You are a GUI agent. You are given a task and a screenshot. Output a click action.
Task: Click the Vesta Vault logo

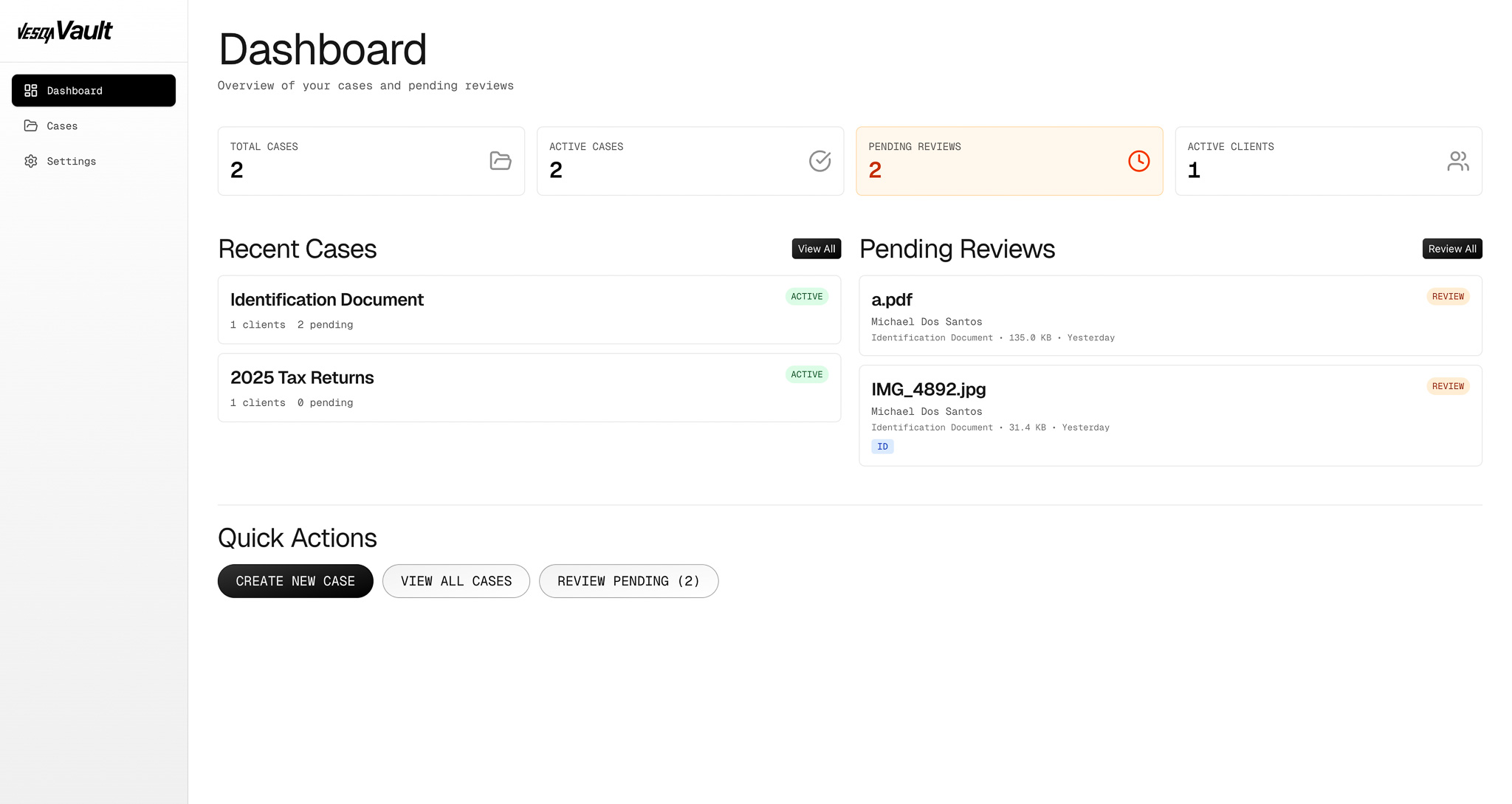(x=65, y=31)
